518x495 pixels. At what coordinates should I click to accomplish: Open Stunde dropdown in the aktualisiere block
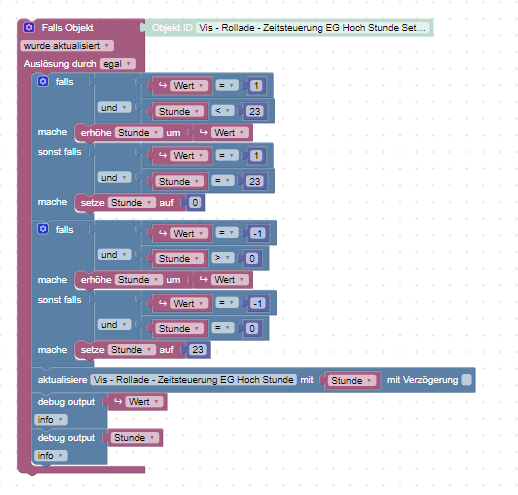(352, 380)
